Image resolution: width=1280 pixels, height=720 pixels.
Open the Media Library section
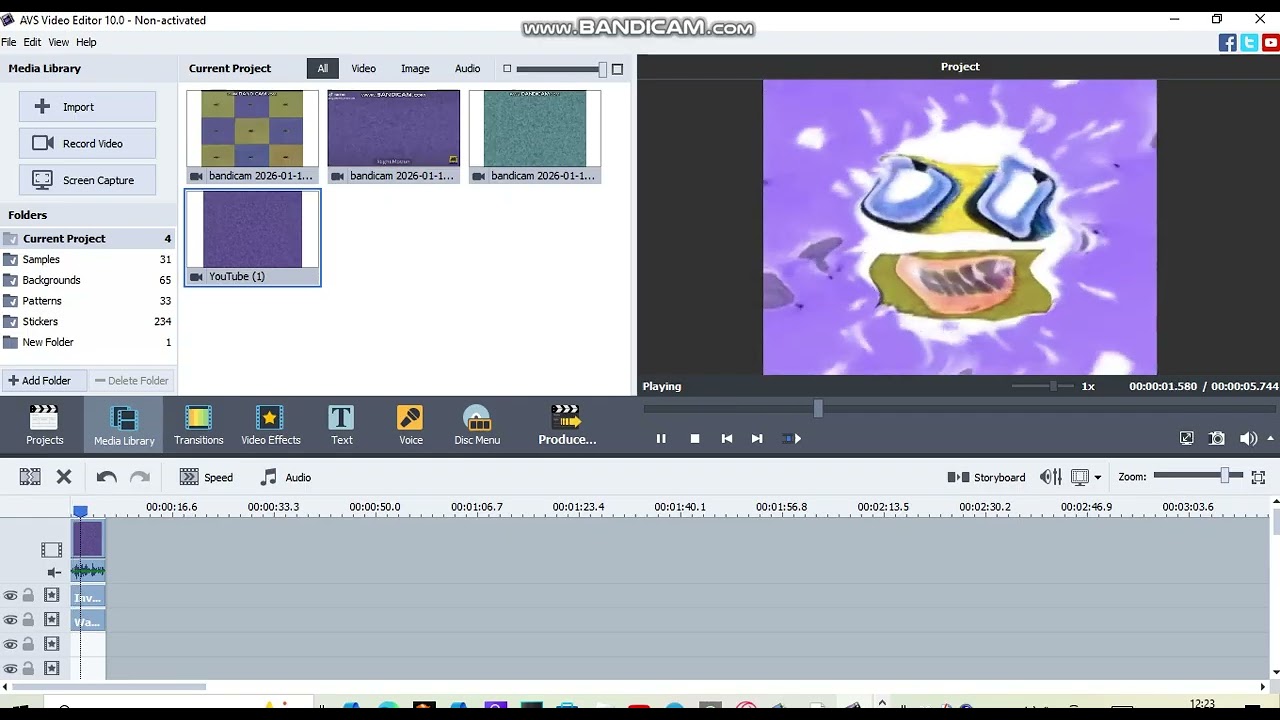[x=124, y=425]
